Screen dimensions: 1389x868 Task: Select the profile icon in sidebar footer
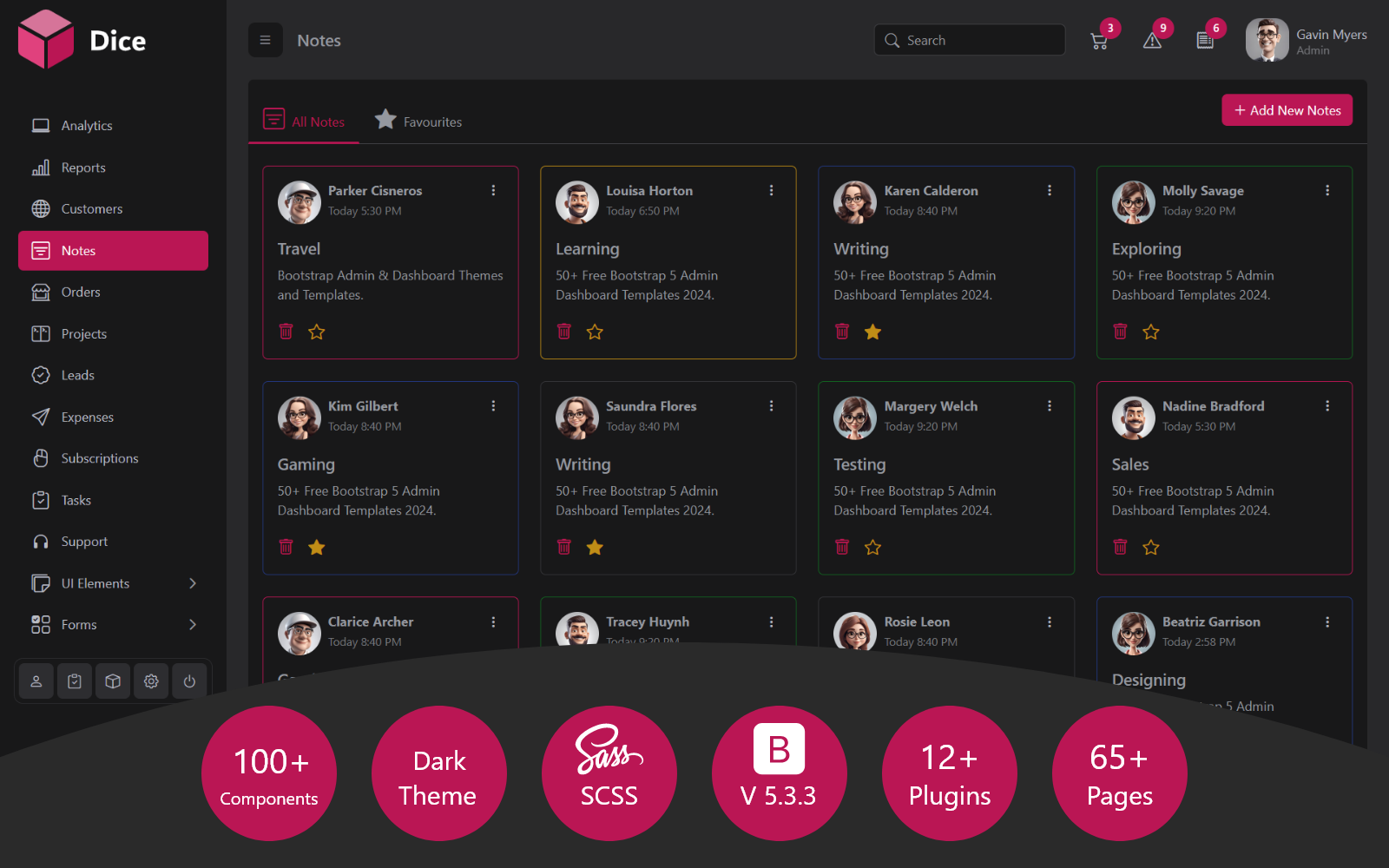[36, 681]
